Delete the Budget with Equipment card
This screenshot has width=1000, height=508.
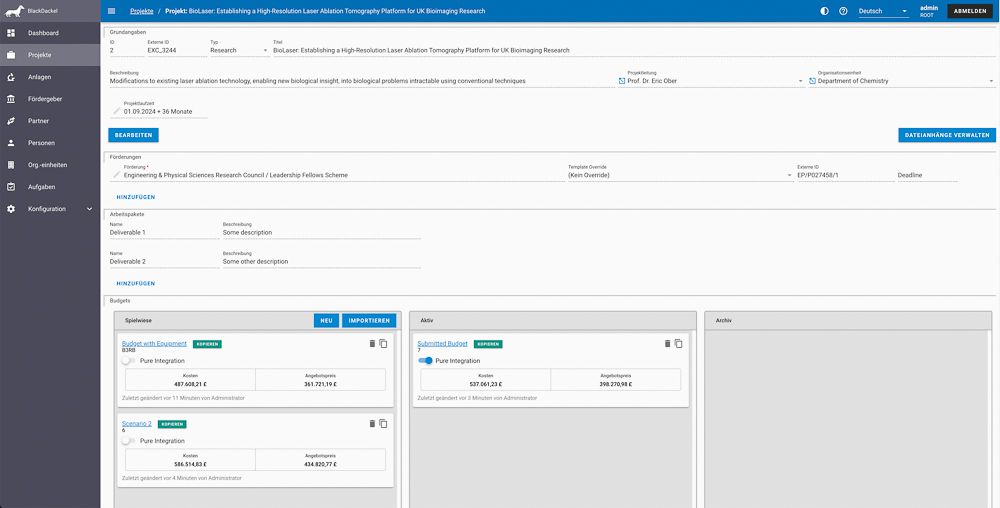click(372, 344)
